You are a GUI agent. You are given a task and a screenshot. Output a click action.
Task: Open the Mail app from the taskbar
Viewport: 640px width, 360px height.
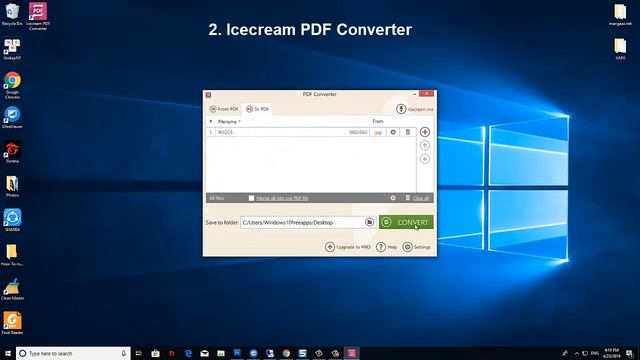click(x=204, y=353)
